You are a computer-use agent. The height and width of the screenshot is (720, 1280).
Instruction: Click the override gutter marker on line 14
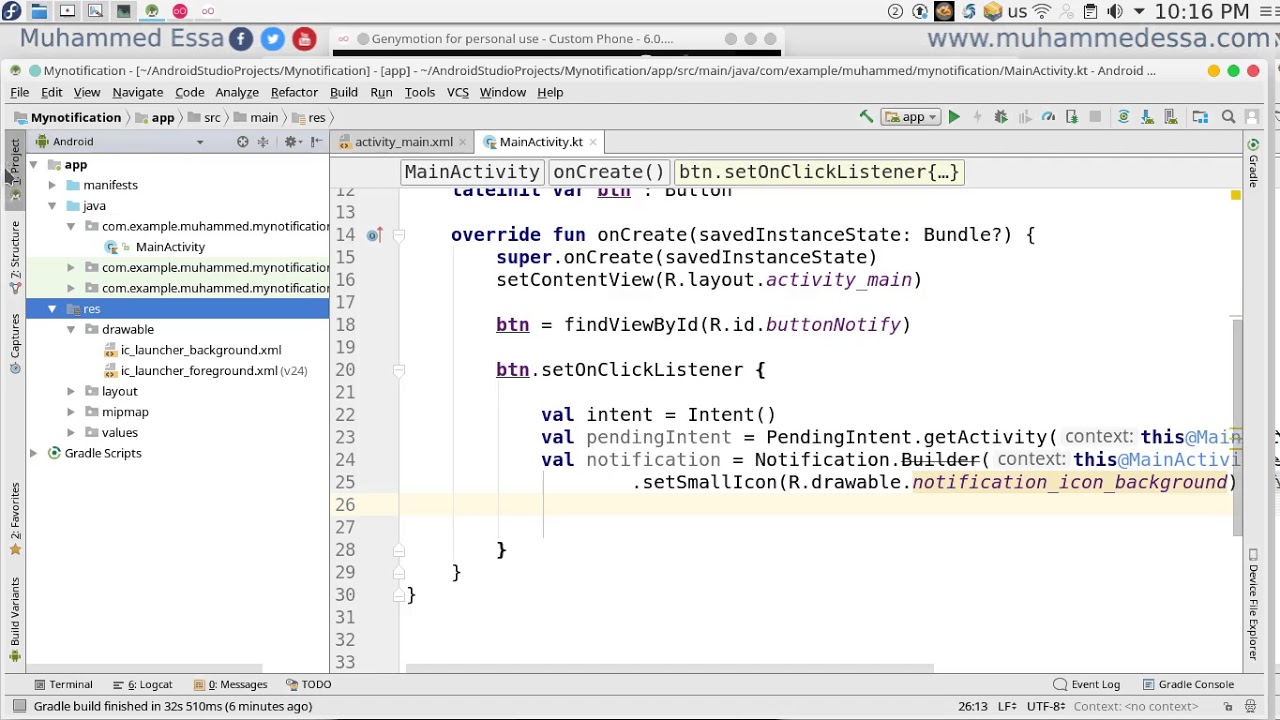[374, 235]
